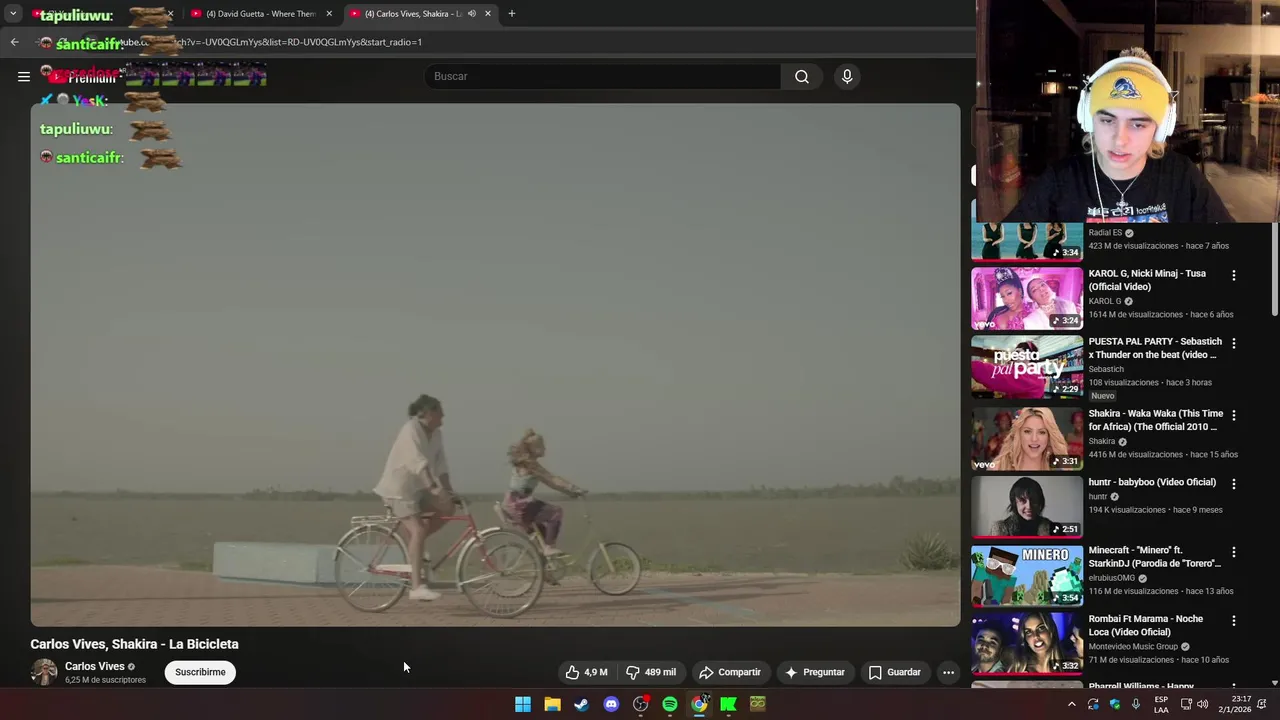Screen dimensions: 1280x720
Task: Open KAROL G Tusa thumbnail
Action: point(1027,298)
